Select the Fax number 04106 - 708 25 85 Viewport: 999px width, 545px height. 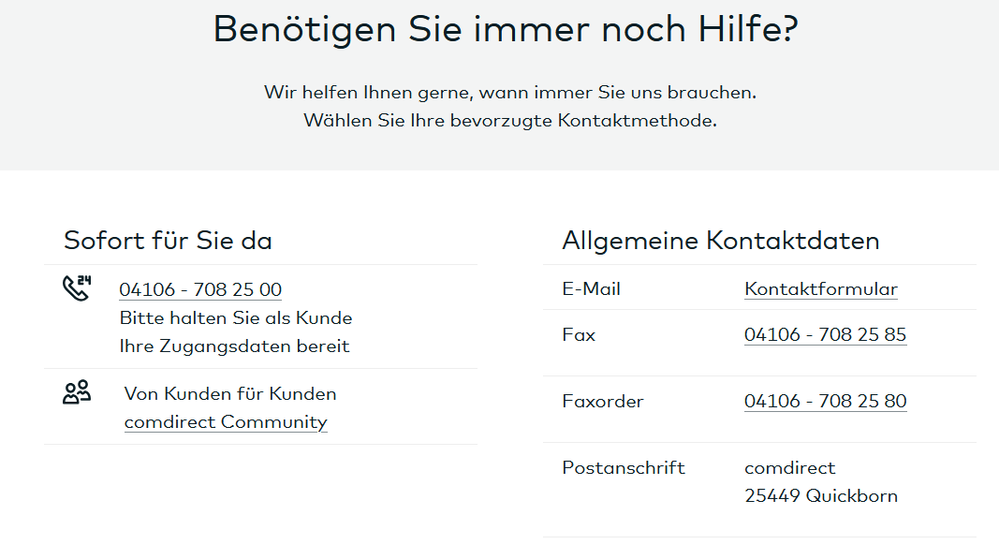coord(825,335)
